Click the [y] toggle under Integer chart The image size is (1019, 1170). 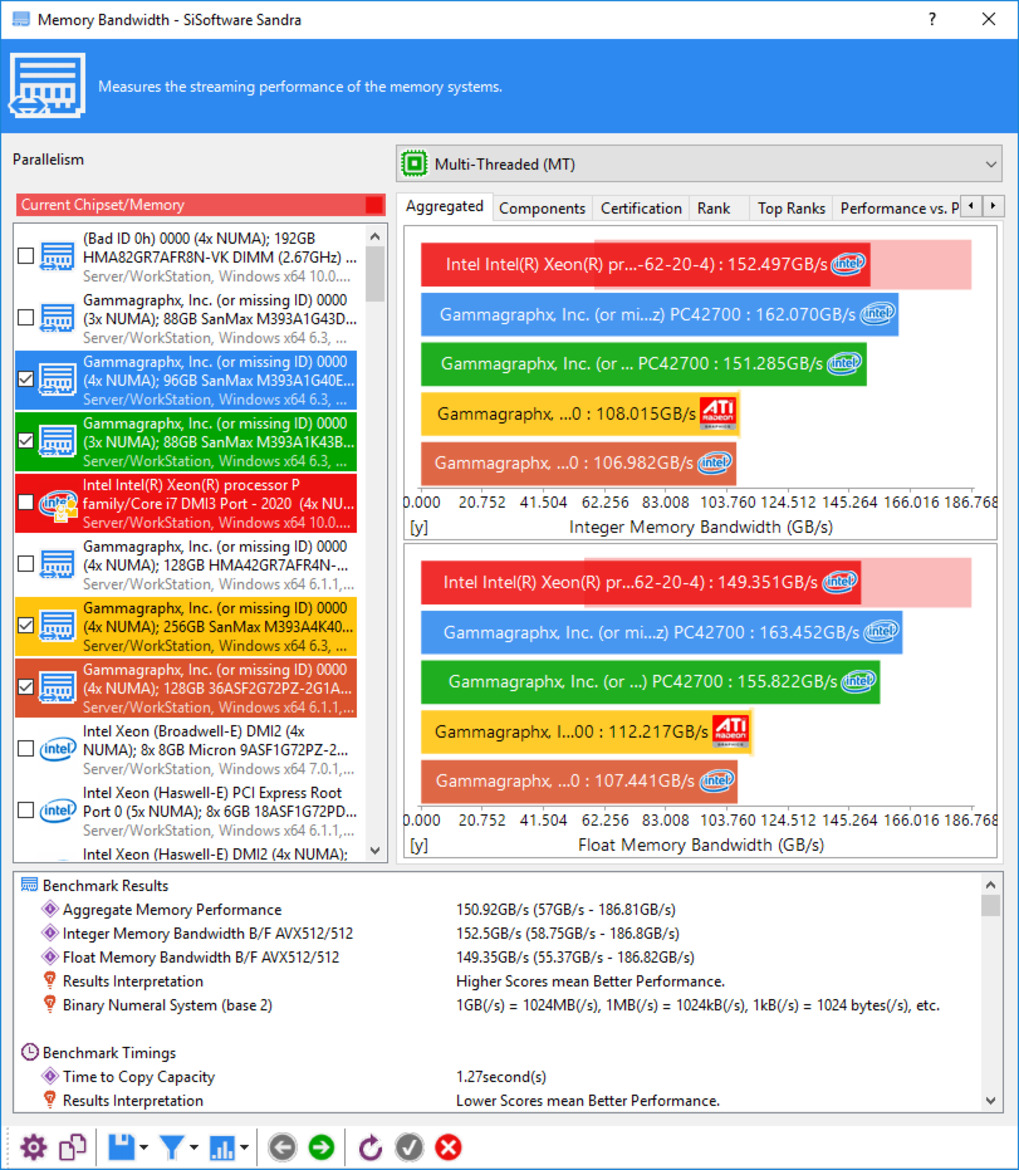click(x=418, y=527)
